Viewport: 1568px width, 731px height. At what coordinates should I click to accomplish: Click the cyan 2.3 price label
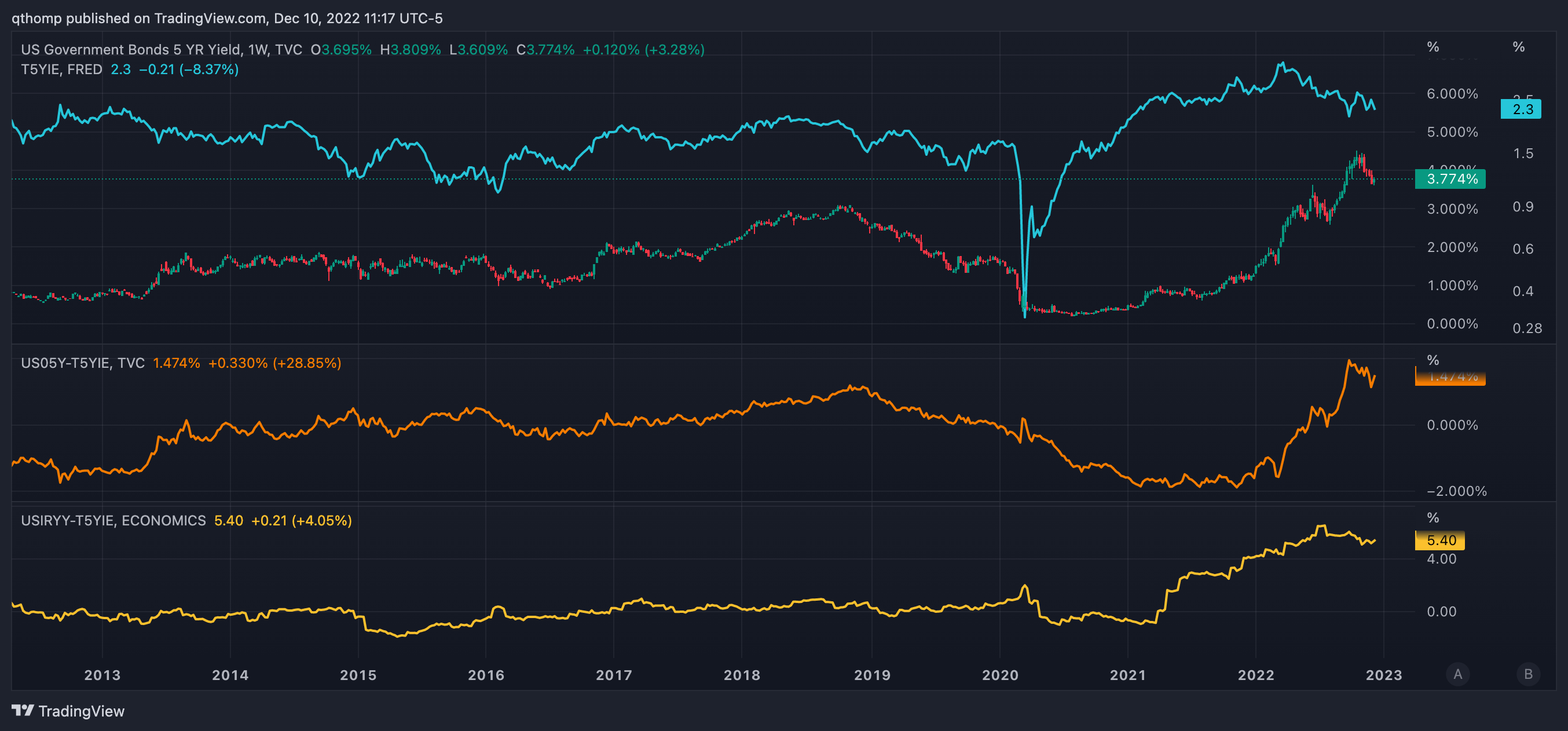point(1521,109)
